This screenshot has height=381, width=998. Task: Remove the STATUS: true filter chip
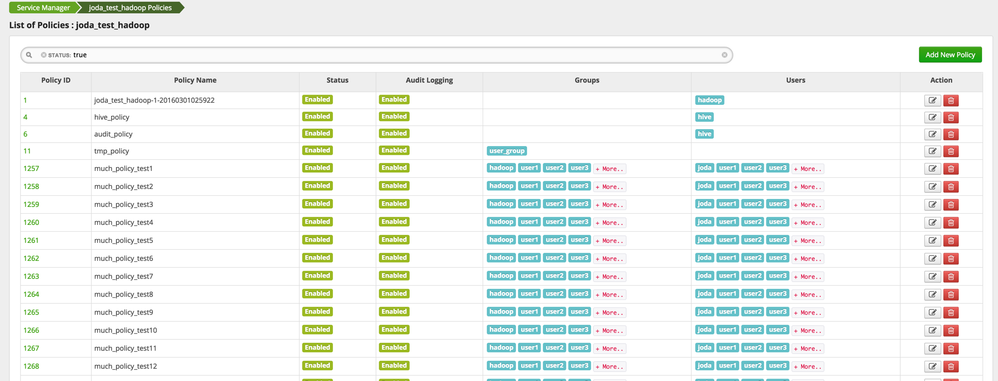click(x=44, y=55)
